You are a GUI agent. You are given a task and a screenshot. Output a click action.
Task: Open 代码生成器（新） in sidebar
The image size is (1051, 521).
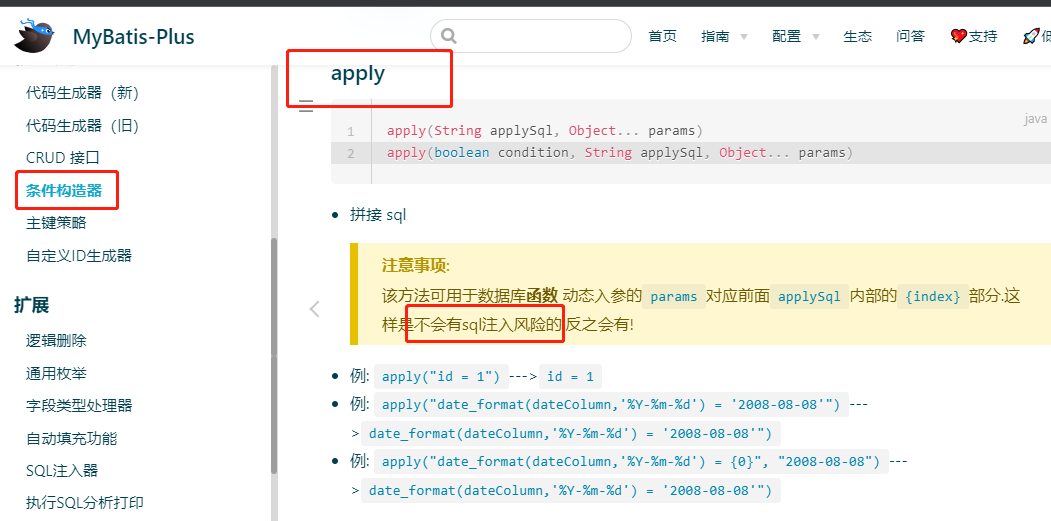coord(82,93)
